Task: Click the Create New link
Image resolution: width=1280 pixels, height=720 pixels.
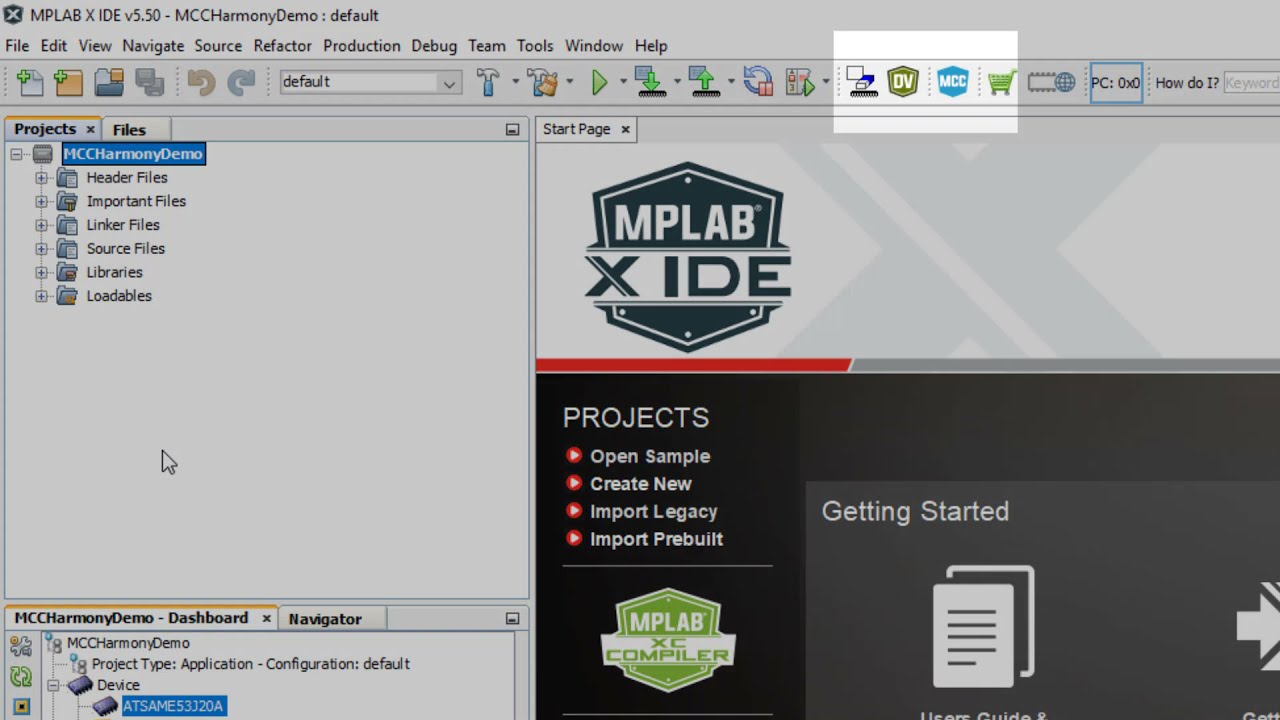Action: [640, 484]
